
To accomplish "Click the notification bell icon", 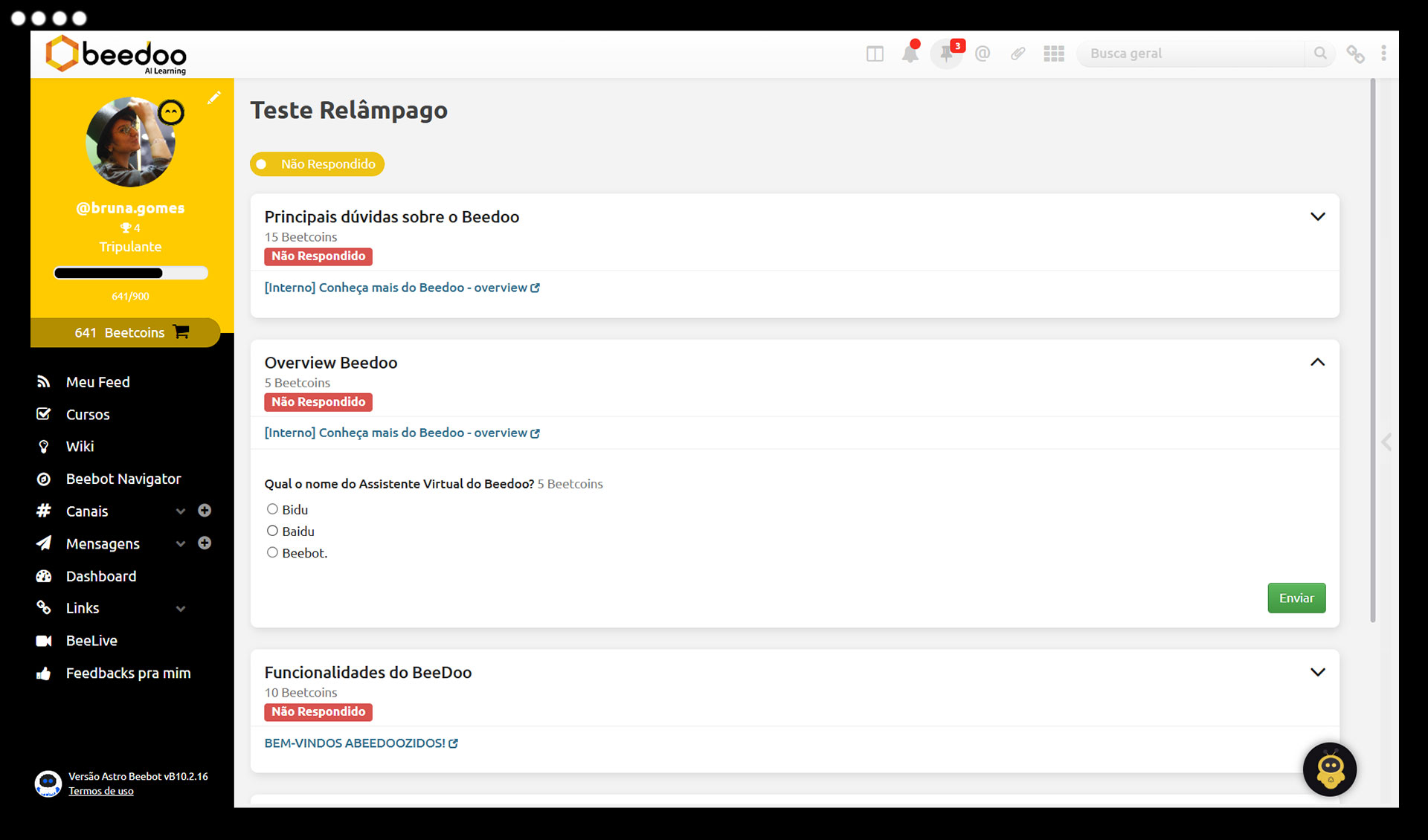I will (910, 54).
